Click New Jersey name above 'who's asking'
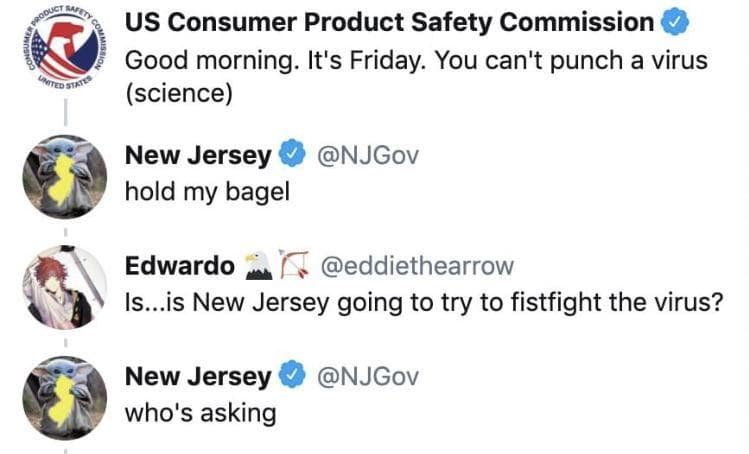 [x=197, y=377]
